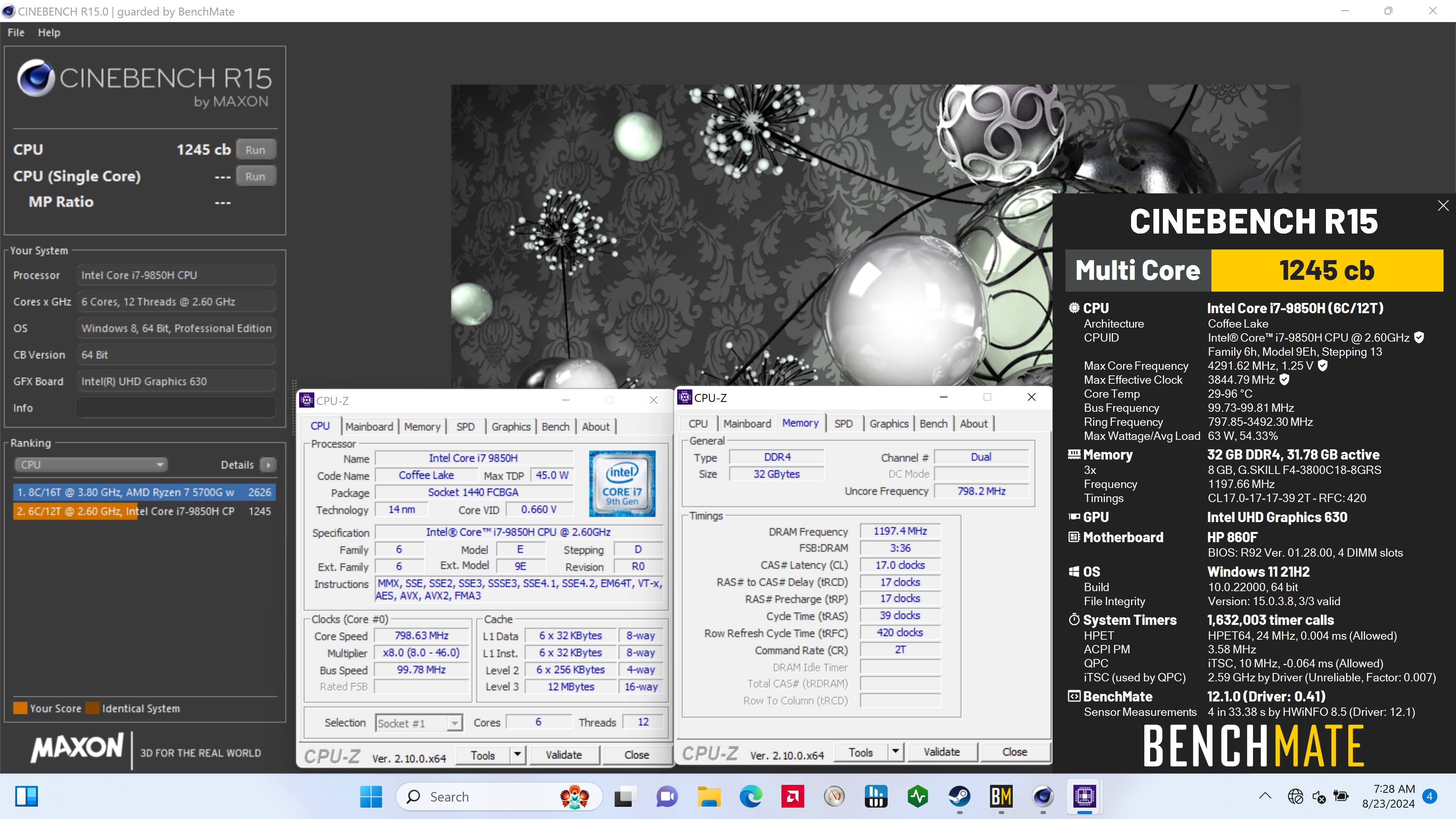Open SPD tab in left CPU-Z

click(466, 427)
